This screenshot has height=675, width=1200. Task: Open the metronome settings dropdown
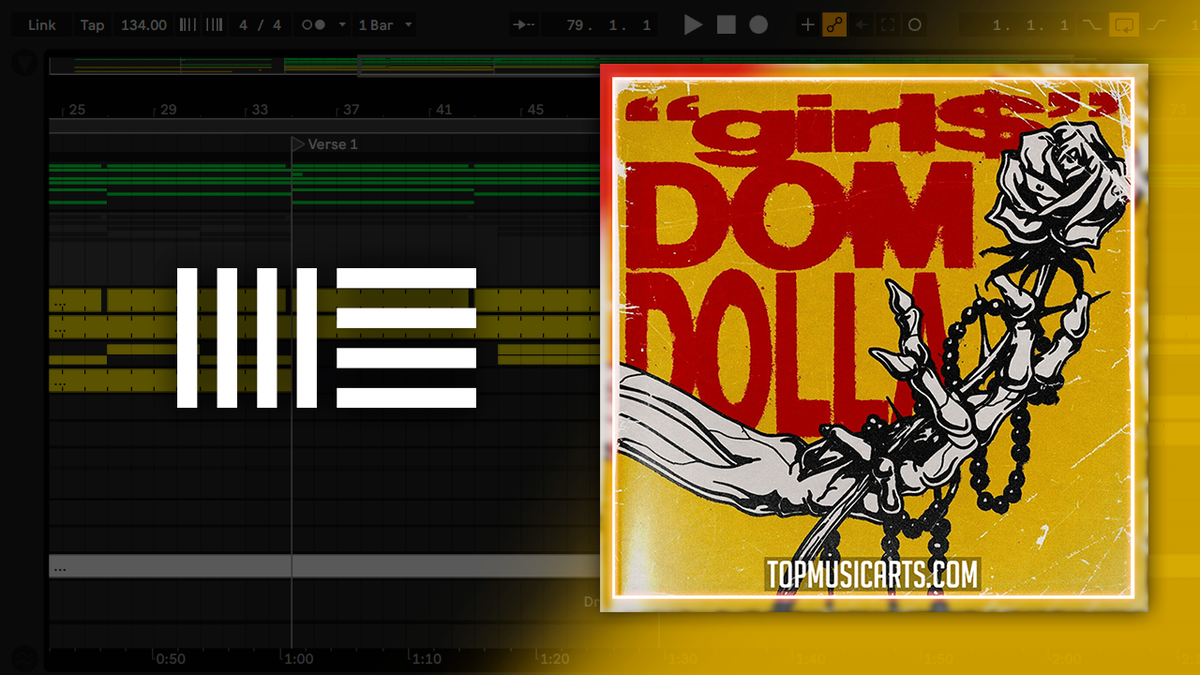[341, 24]
